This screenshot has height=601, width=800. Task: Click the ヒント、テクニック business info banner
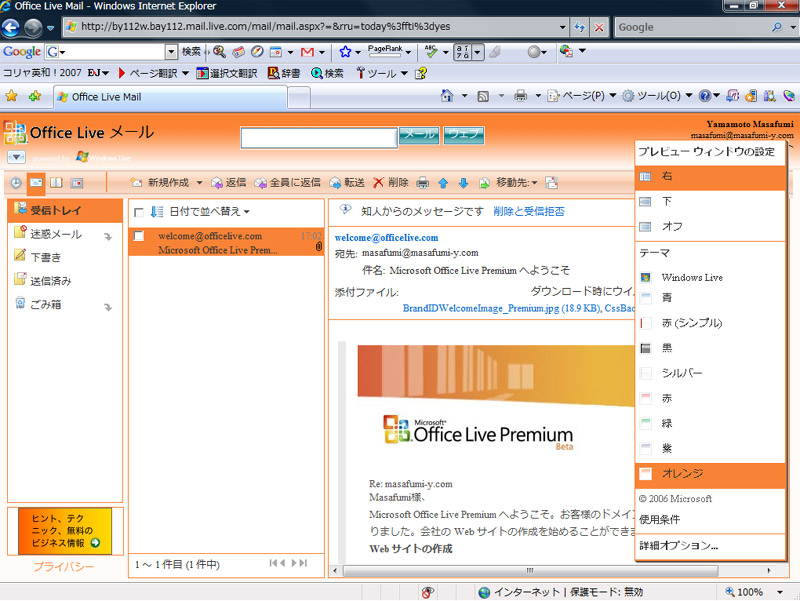point(65,531)
